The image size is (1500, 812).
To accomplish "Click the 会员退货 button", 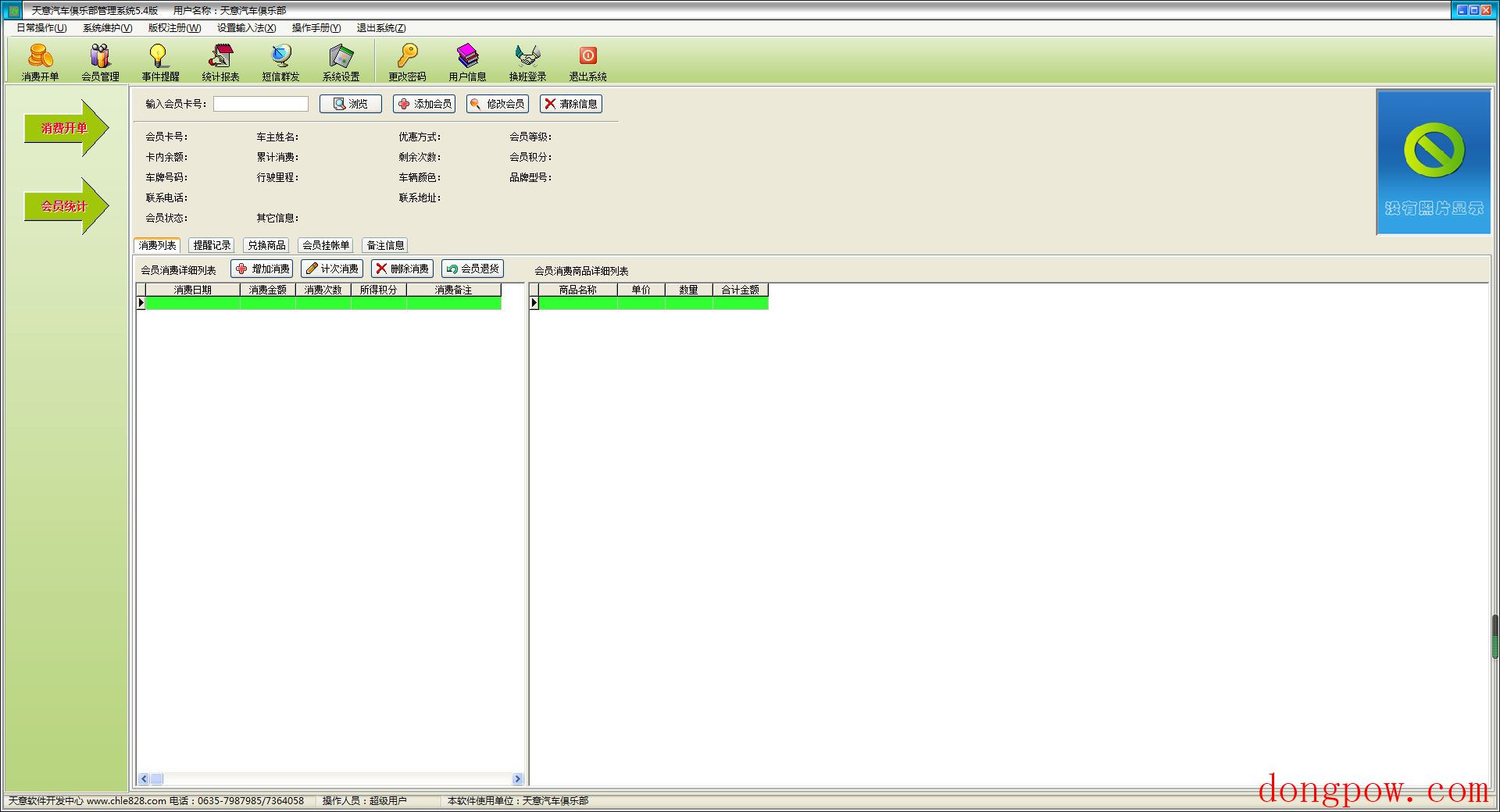I will [473, 269].
